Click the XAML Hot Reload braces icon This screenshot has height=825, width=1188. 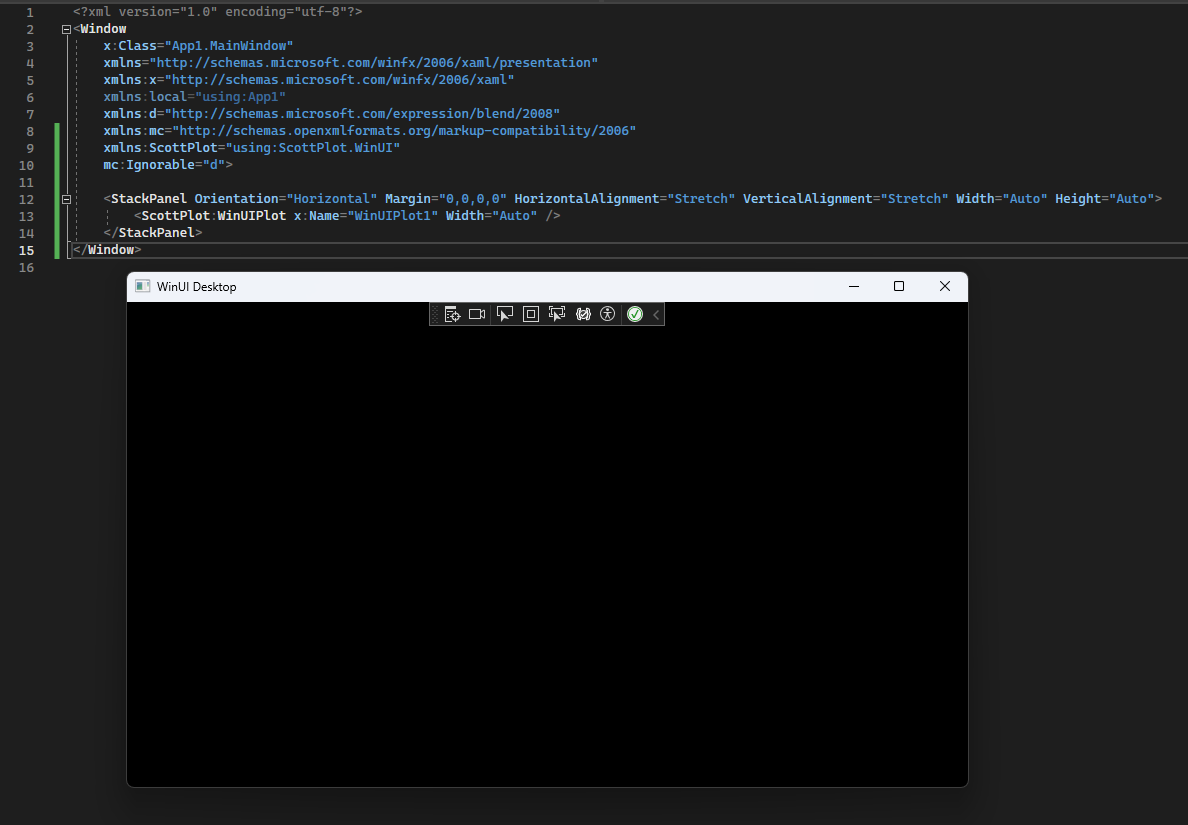click(x=583, y=313)
